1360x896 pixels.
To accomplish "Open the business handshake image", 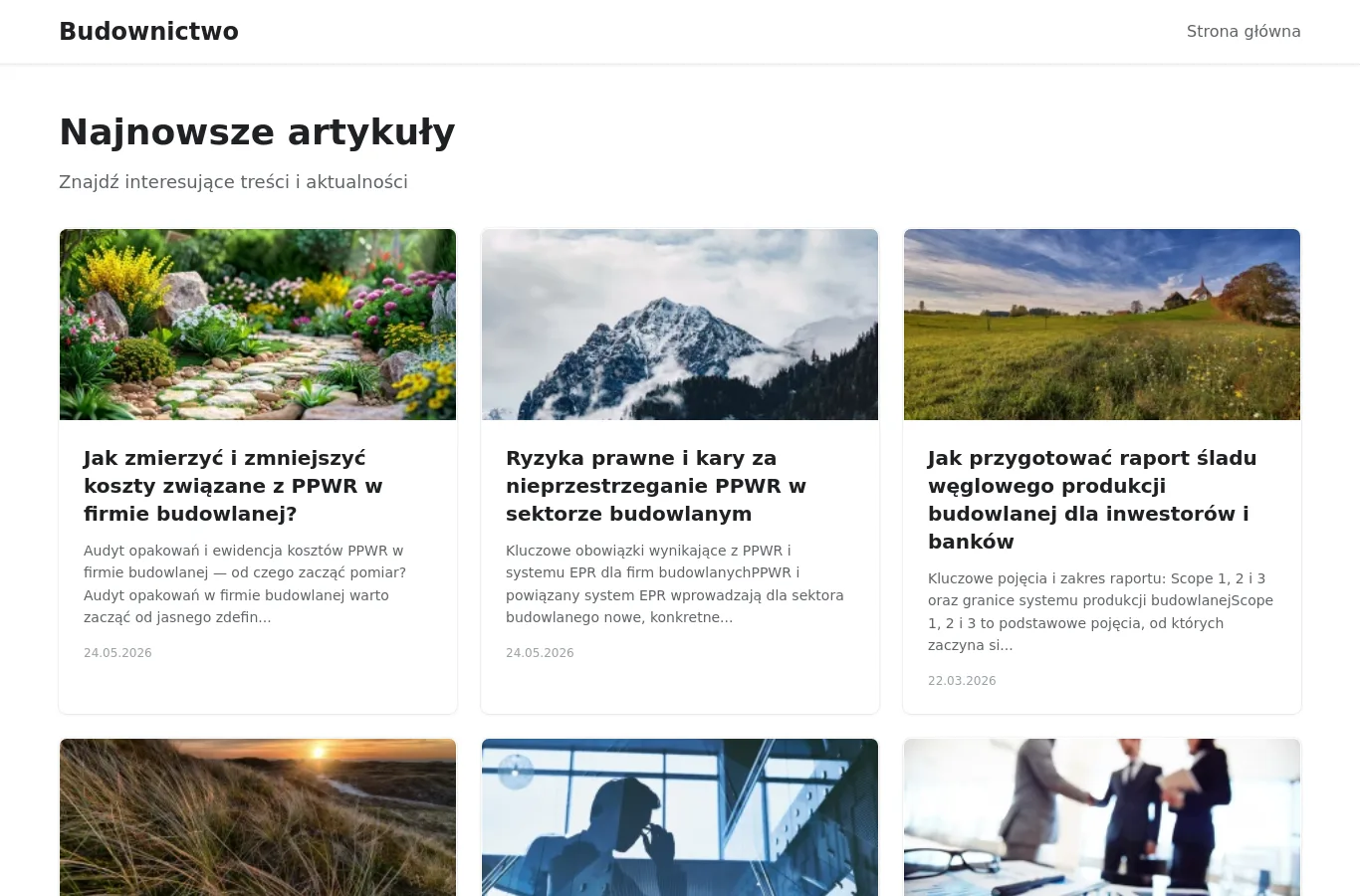I will pos(1102,817).
